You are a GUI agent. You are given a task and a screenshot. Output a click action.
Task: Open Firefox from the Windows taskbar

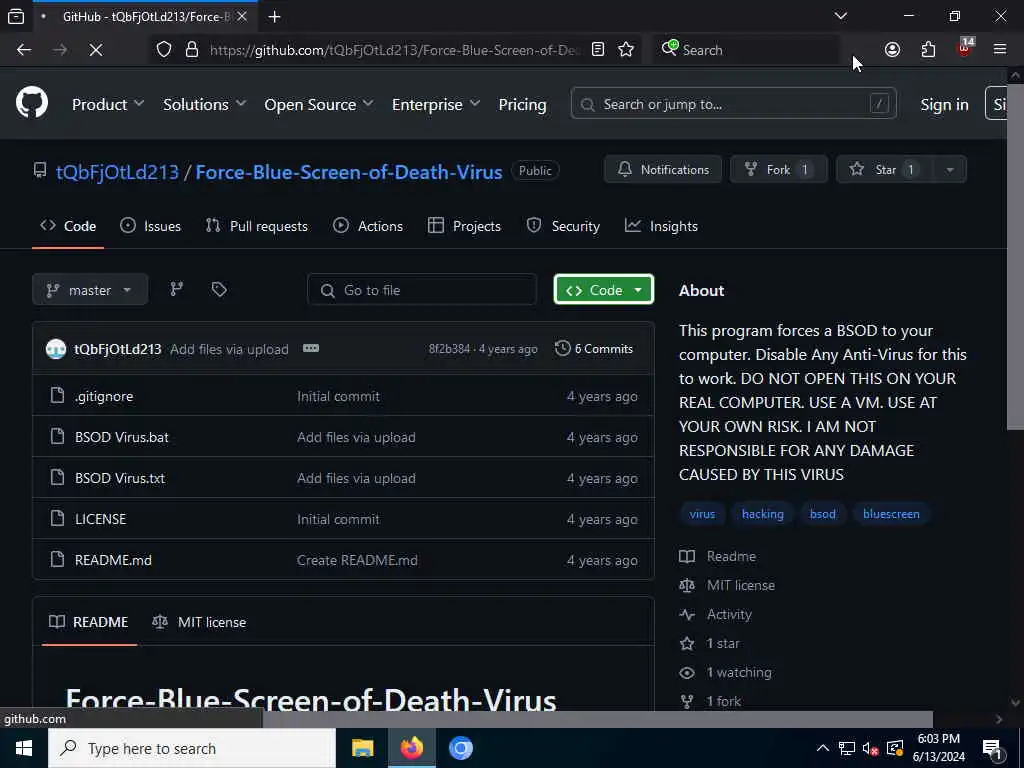pyautogui.click(x=411, y=748)
